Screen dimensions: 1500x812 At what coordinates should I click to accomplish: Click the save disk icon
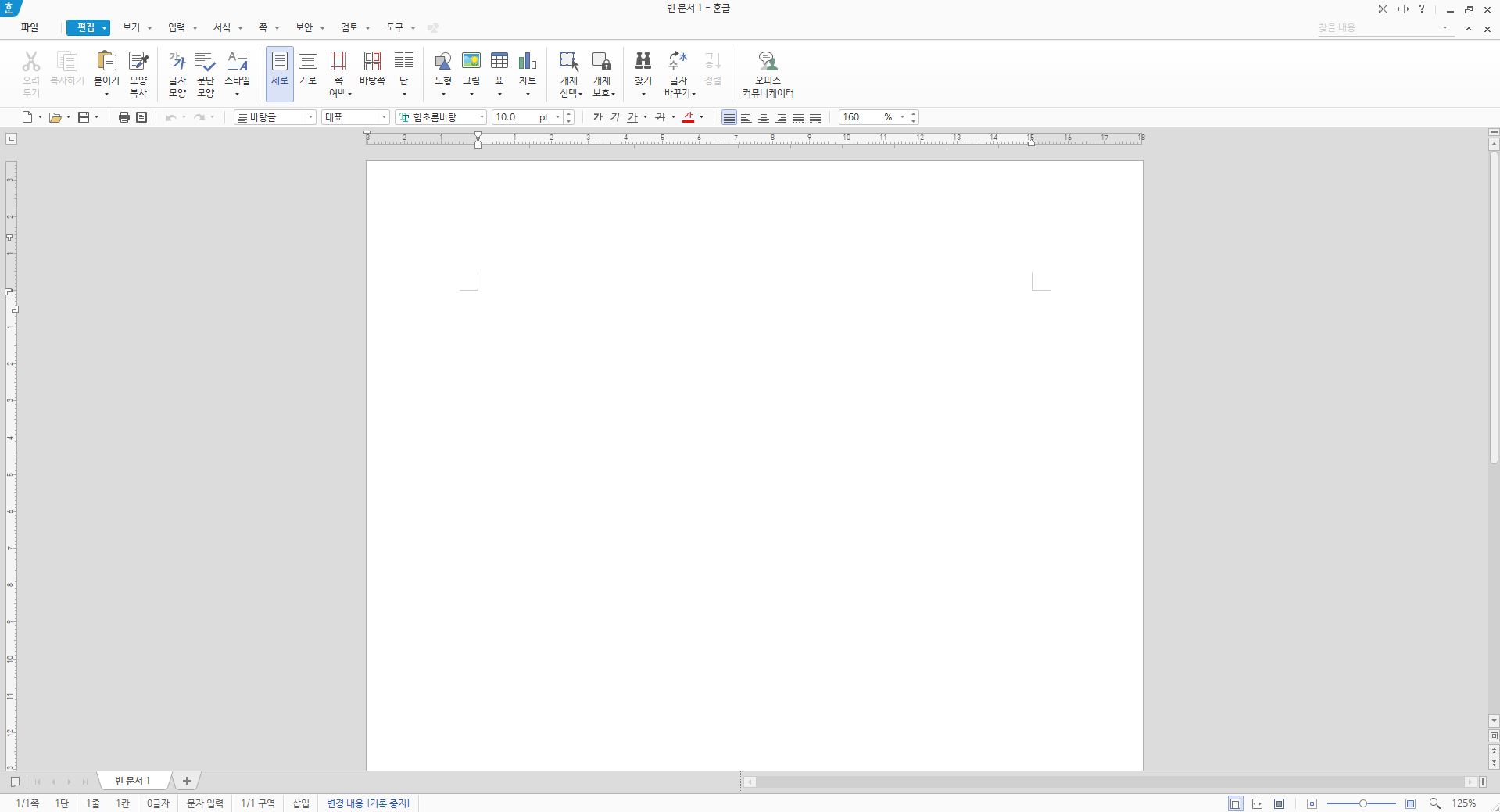coord(84,117)
